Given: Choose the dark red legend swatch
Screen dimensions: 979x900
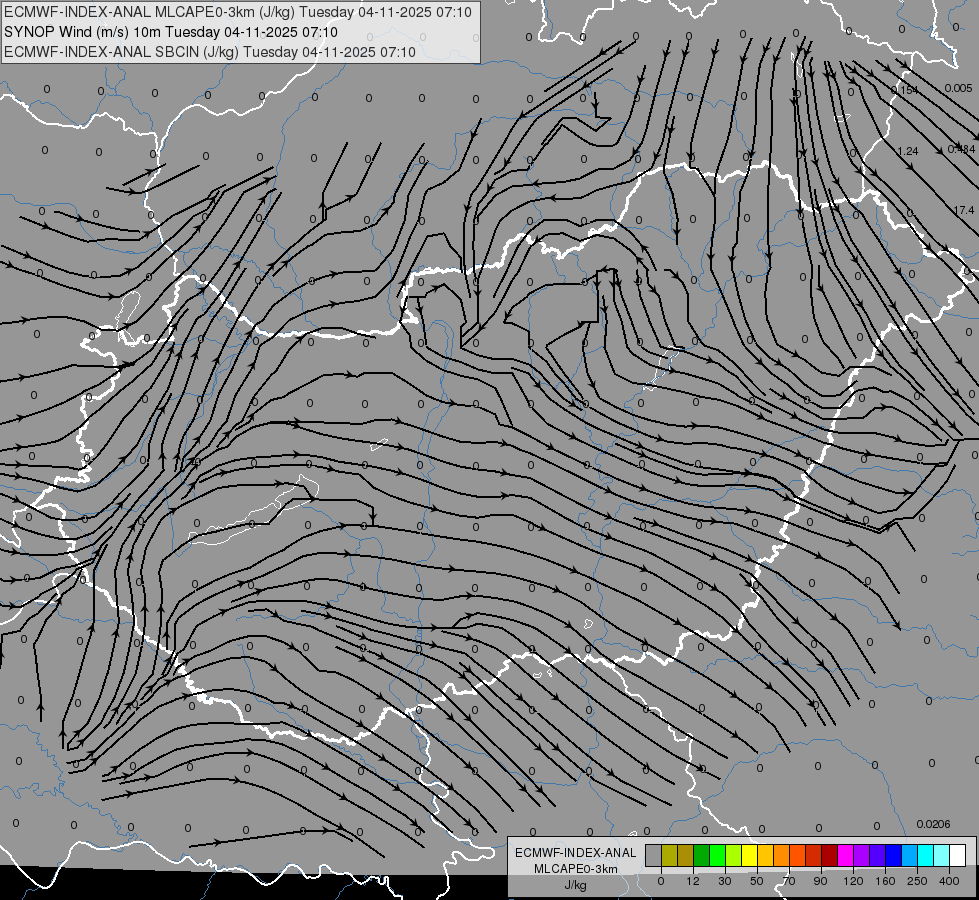Looking at the screenshot, I should tap(830, 855).
